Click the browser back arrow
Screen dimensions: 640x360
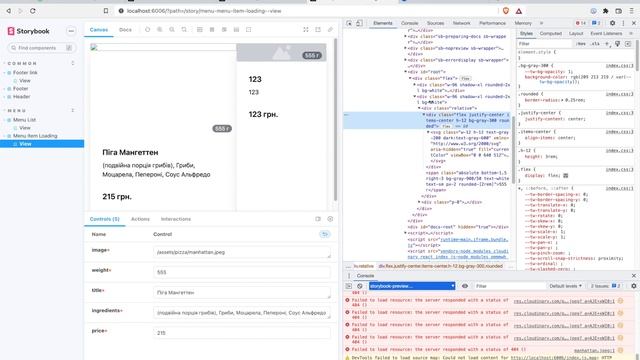[8, 11]
